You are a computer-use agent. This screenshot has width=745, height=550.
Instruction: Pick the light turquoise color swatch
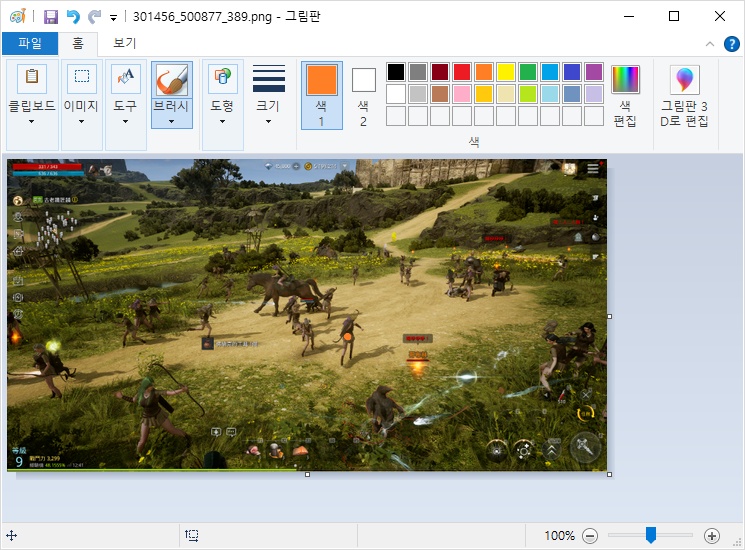(550, 94)
